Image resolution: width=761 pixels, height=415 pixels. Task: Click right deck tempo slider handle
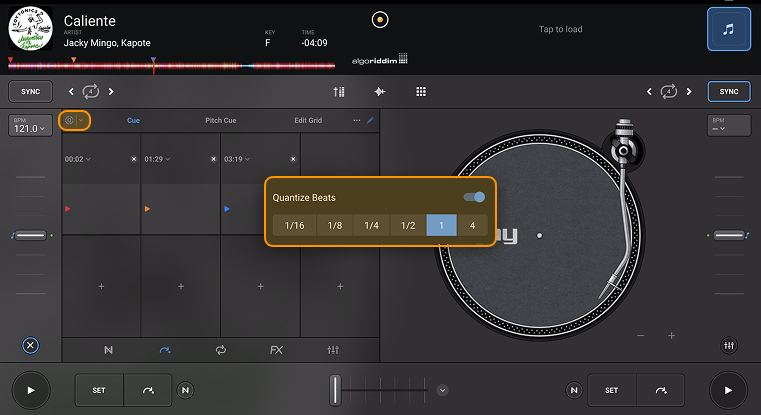[x=729, y=235]
